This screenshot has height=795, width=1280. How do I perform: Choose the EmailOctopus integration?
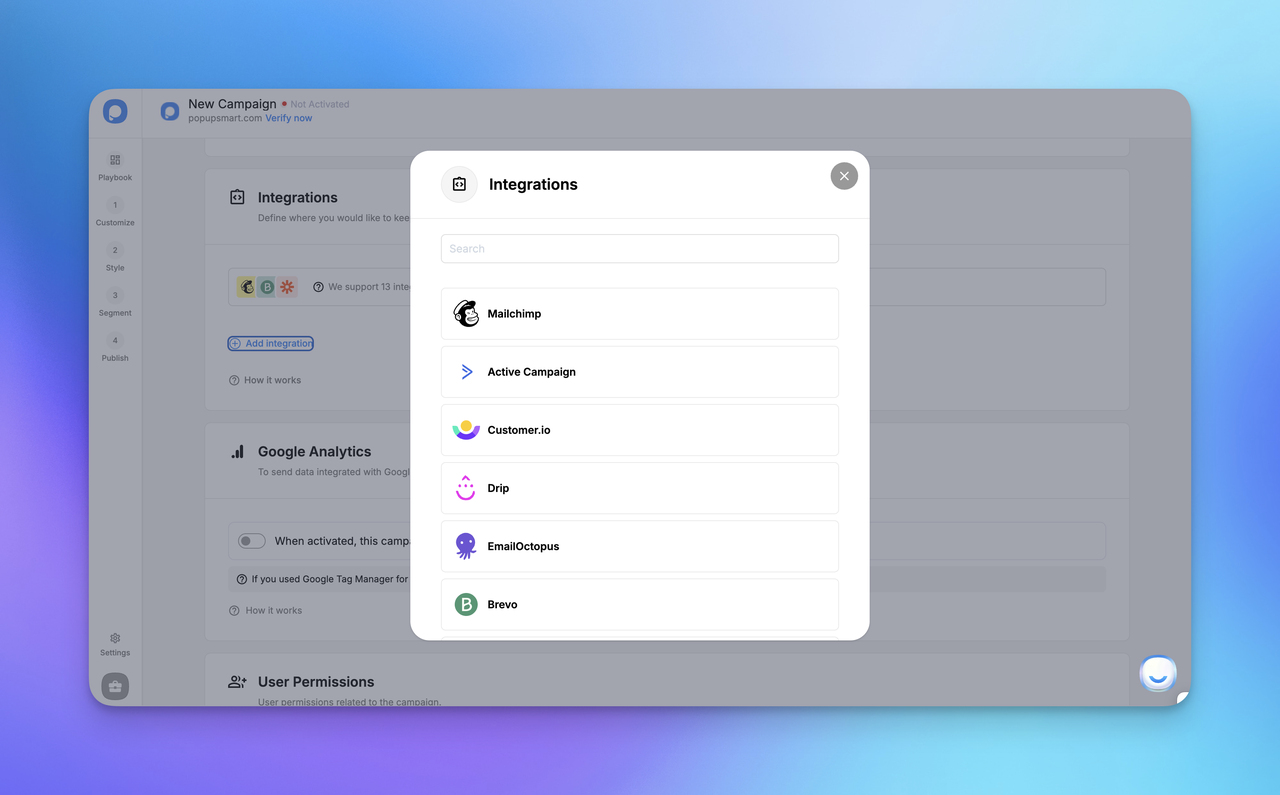(x=639, y=546)
